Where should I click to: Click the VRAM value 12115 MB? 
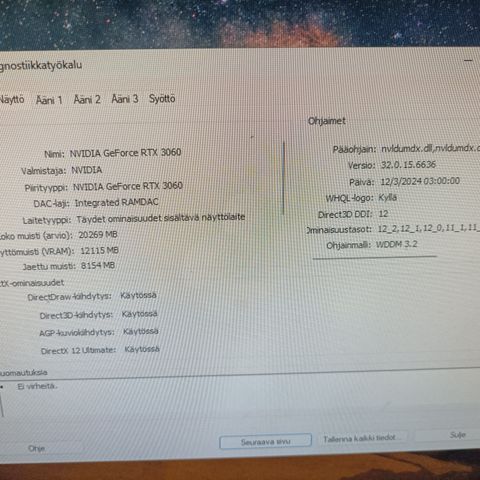tap(99, 251)
